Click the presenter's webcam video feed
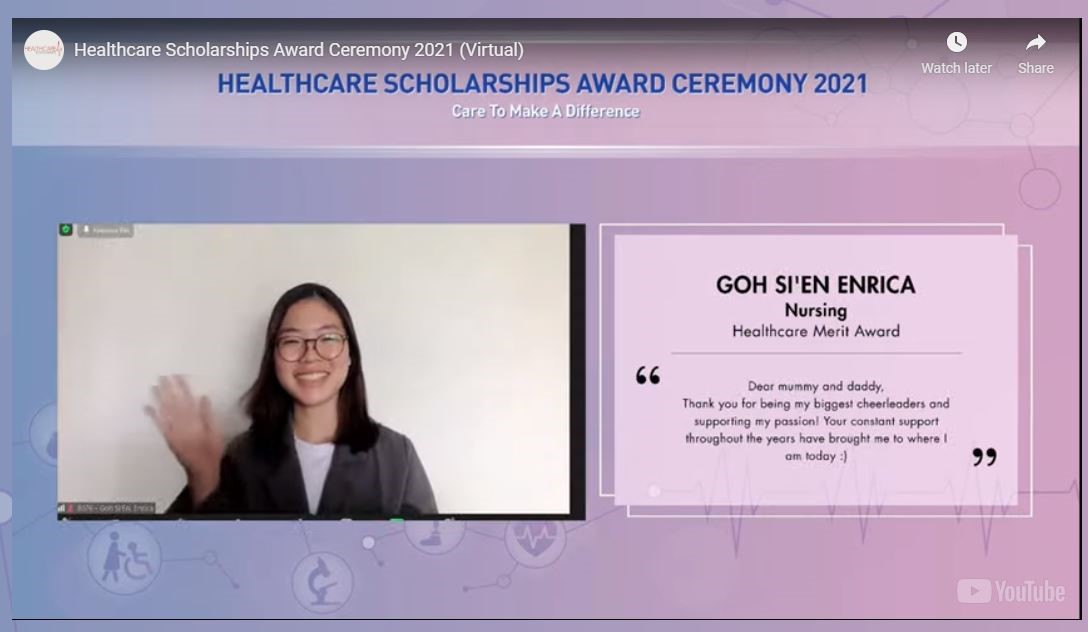 pos(320,370)
